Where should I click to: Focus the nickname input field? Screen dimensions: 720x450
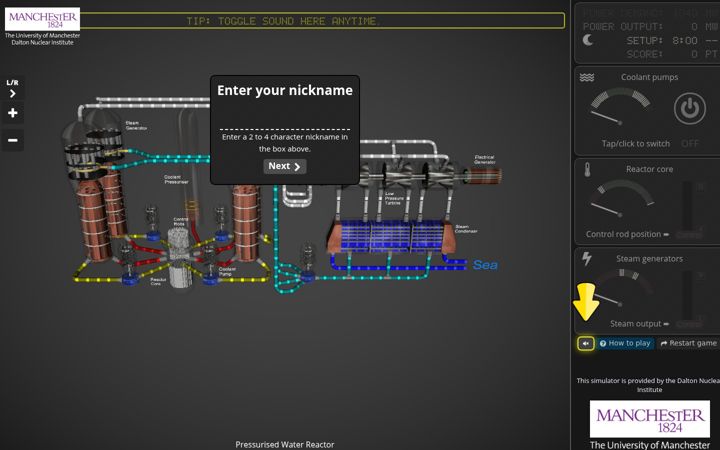click(x=285, y=117)
